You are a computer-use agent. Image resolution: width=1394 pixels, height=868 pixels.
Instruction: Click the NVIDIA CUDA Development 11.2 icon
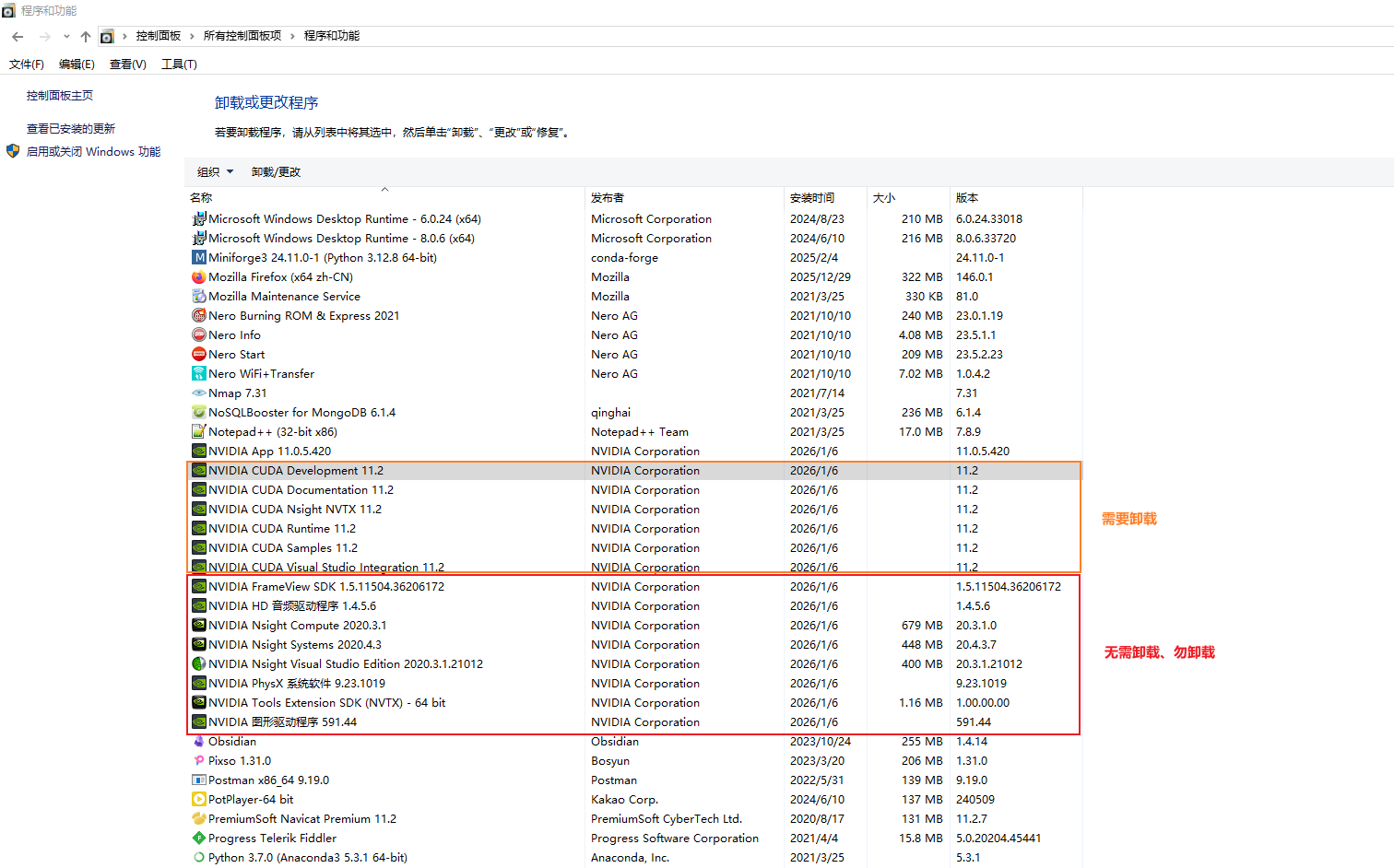(198, 471)
